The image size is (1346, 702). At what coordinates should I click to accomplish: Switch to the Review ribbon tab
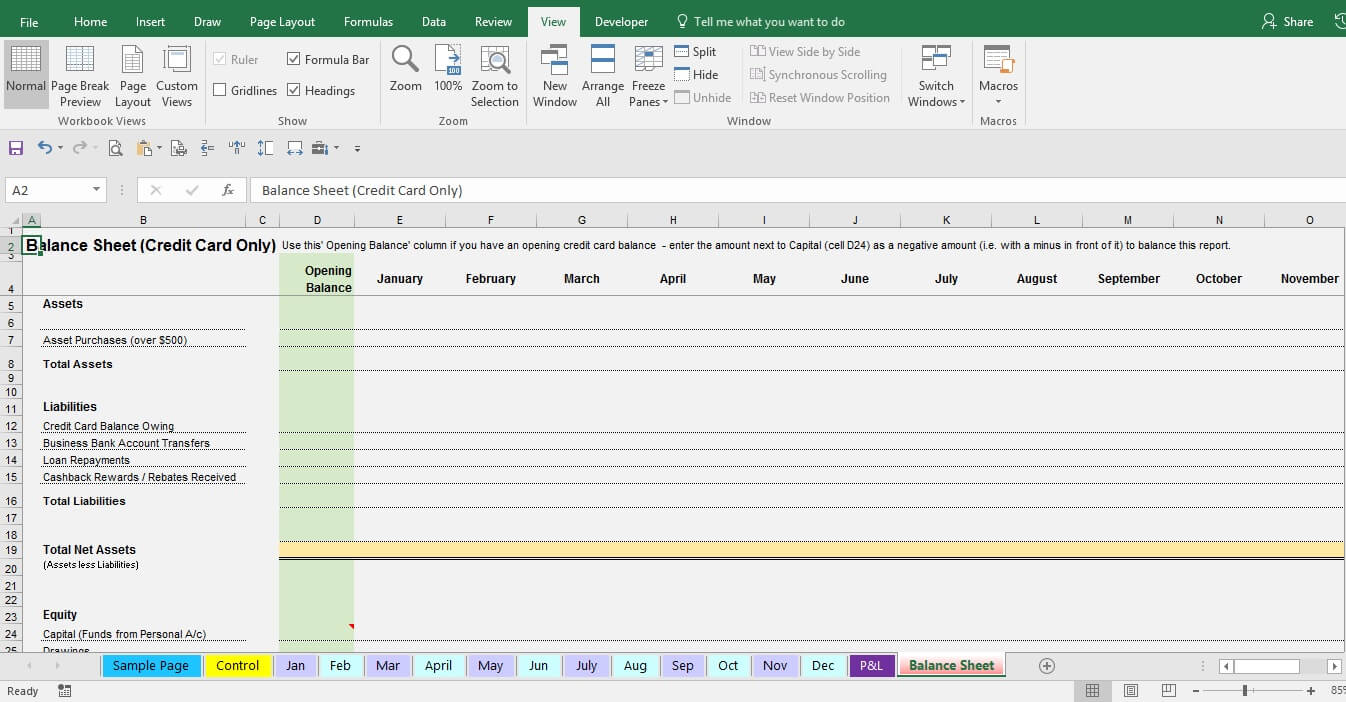493,21
